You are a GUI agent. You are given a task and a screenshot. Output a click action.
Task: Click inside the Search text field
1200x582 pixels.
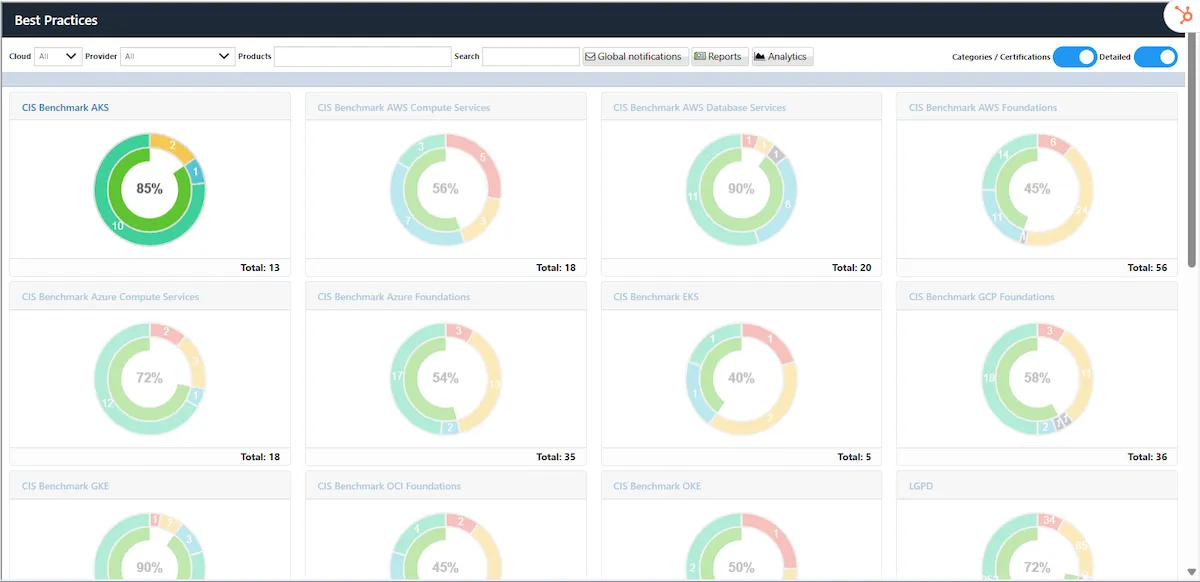tap(531, 57)
